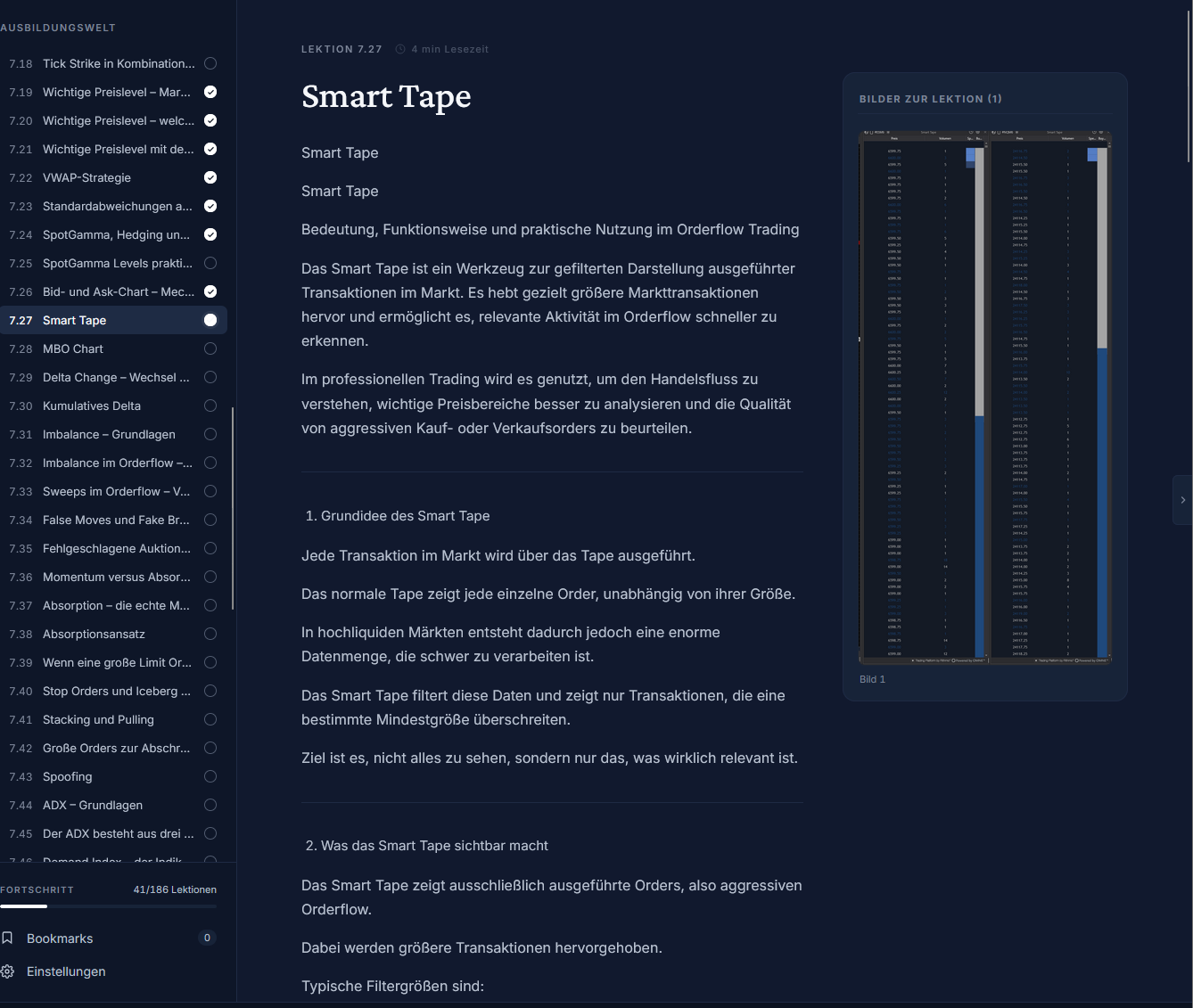The width and height of the screenshot is (1193, 1008).
Task: Open lesson 7.28 MBO Chart
Action: 113,348
